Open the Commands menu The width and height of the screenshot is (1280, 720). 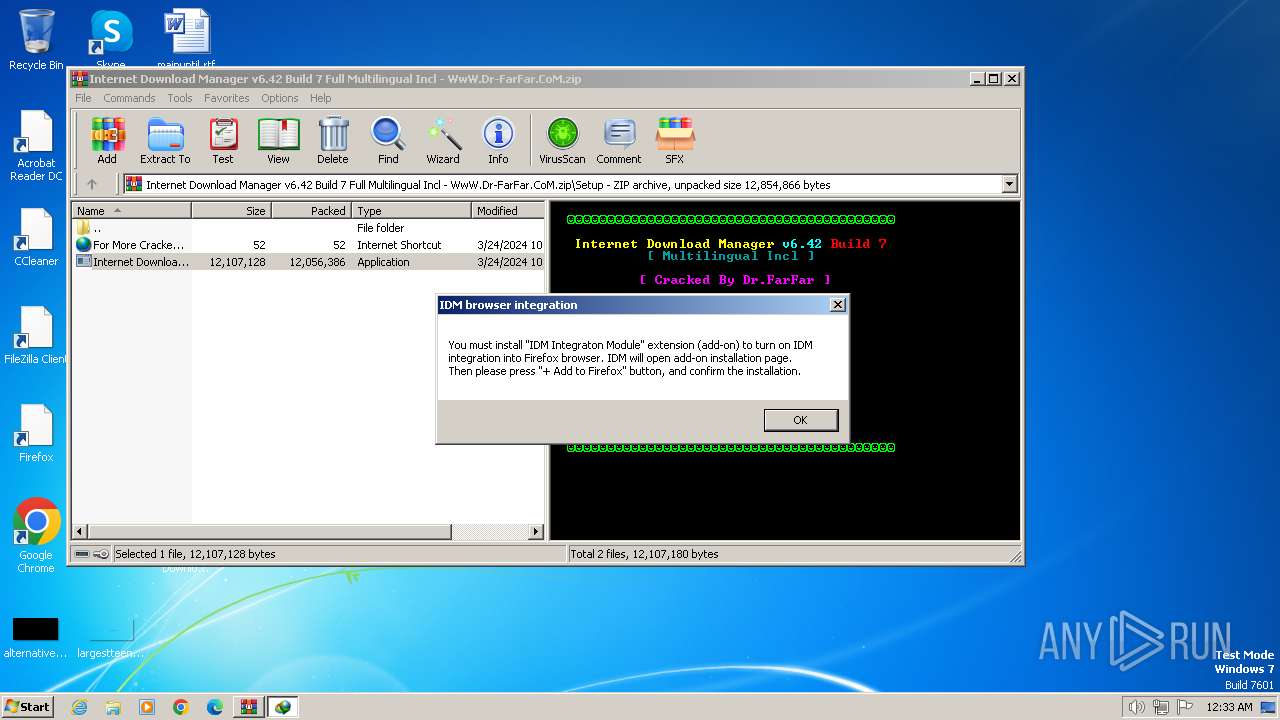pyautogui.click(x=129, y=98)
